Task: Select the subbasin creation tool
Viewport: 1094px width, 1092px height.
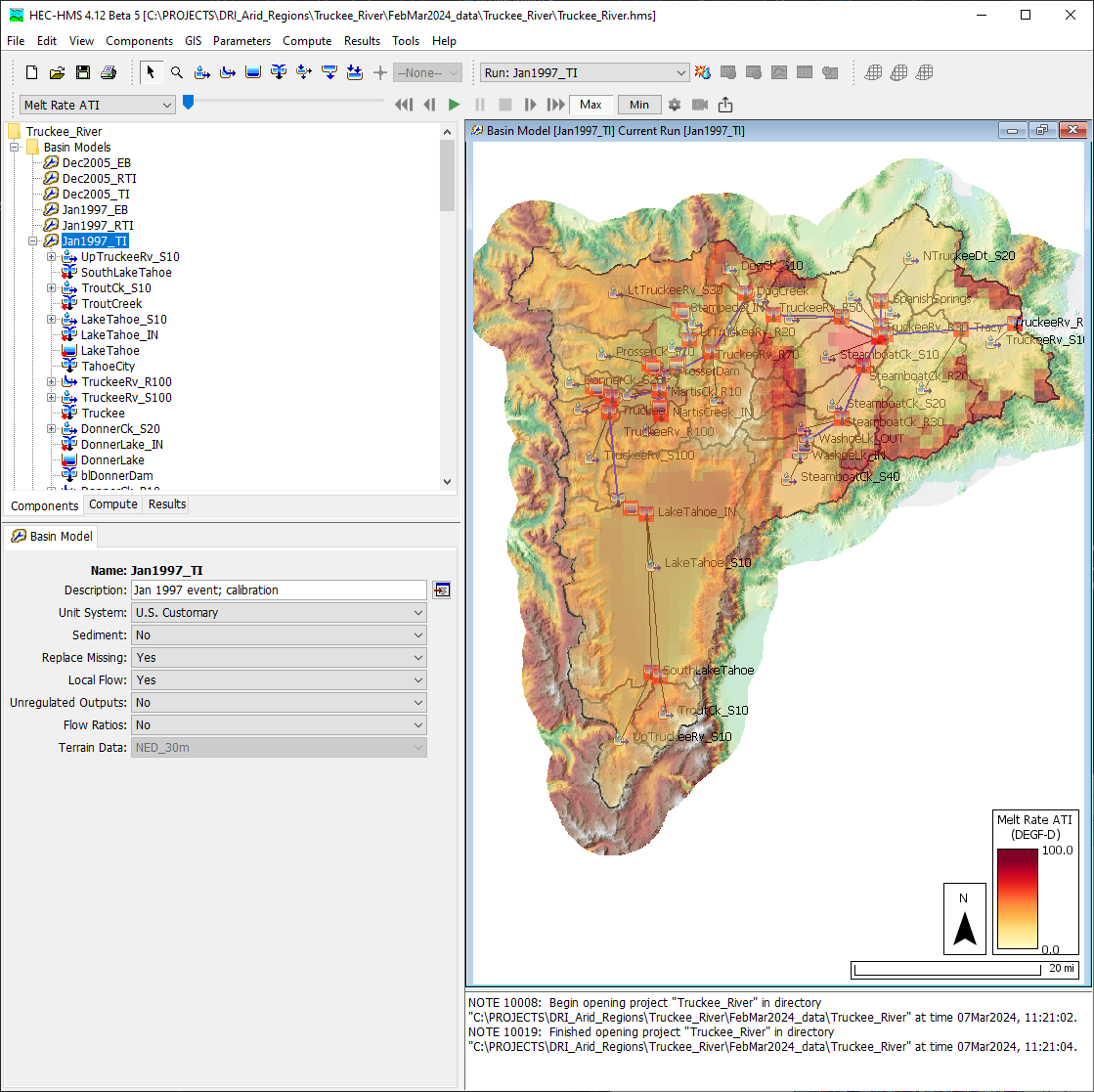Action: click(202, 72)
